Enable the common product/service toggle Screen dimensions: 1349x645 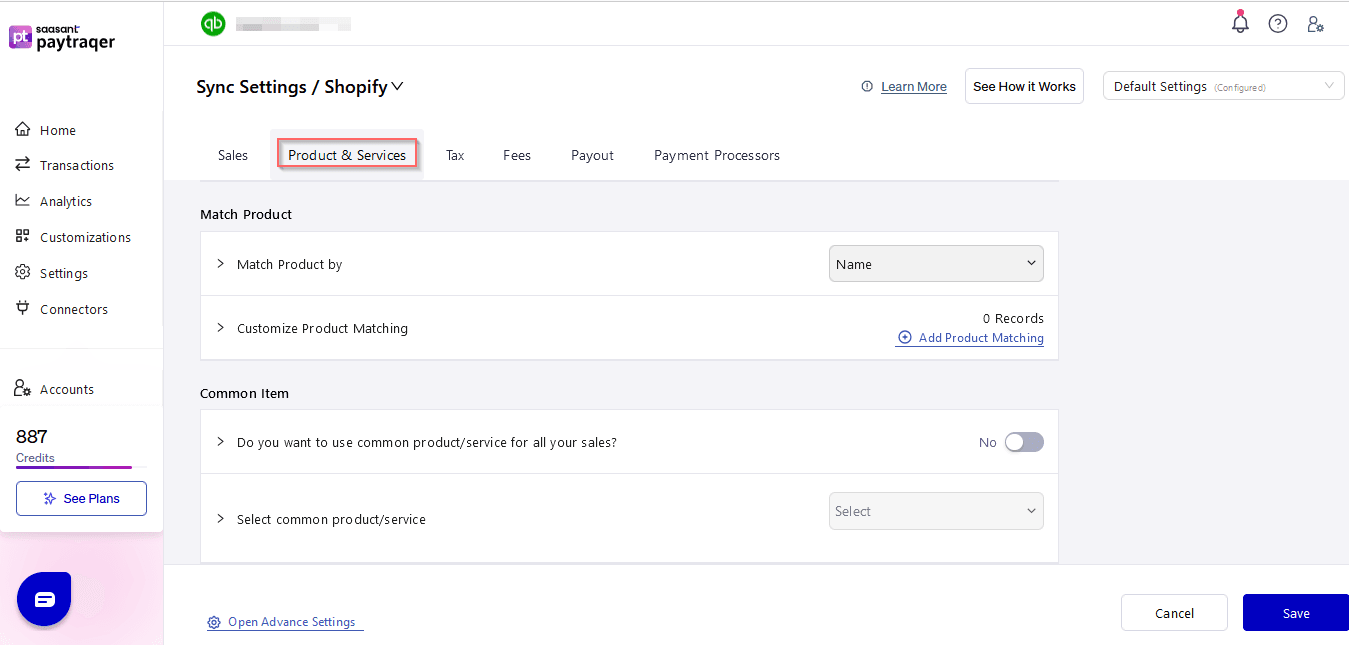[1023, 442]
